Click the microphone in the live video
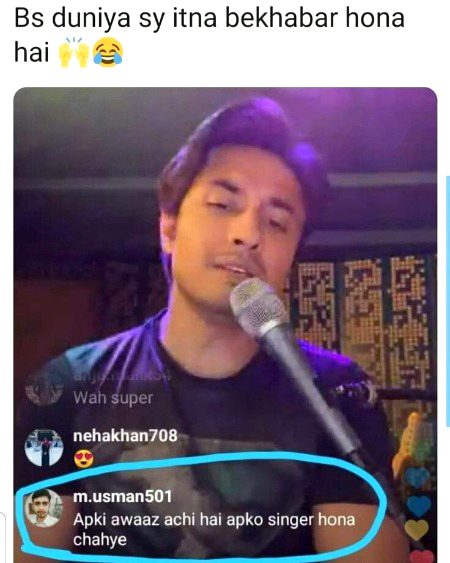450x563 pixels. pyautogui.click(x=259, y=309)
